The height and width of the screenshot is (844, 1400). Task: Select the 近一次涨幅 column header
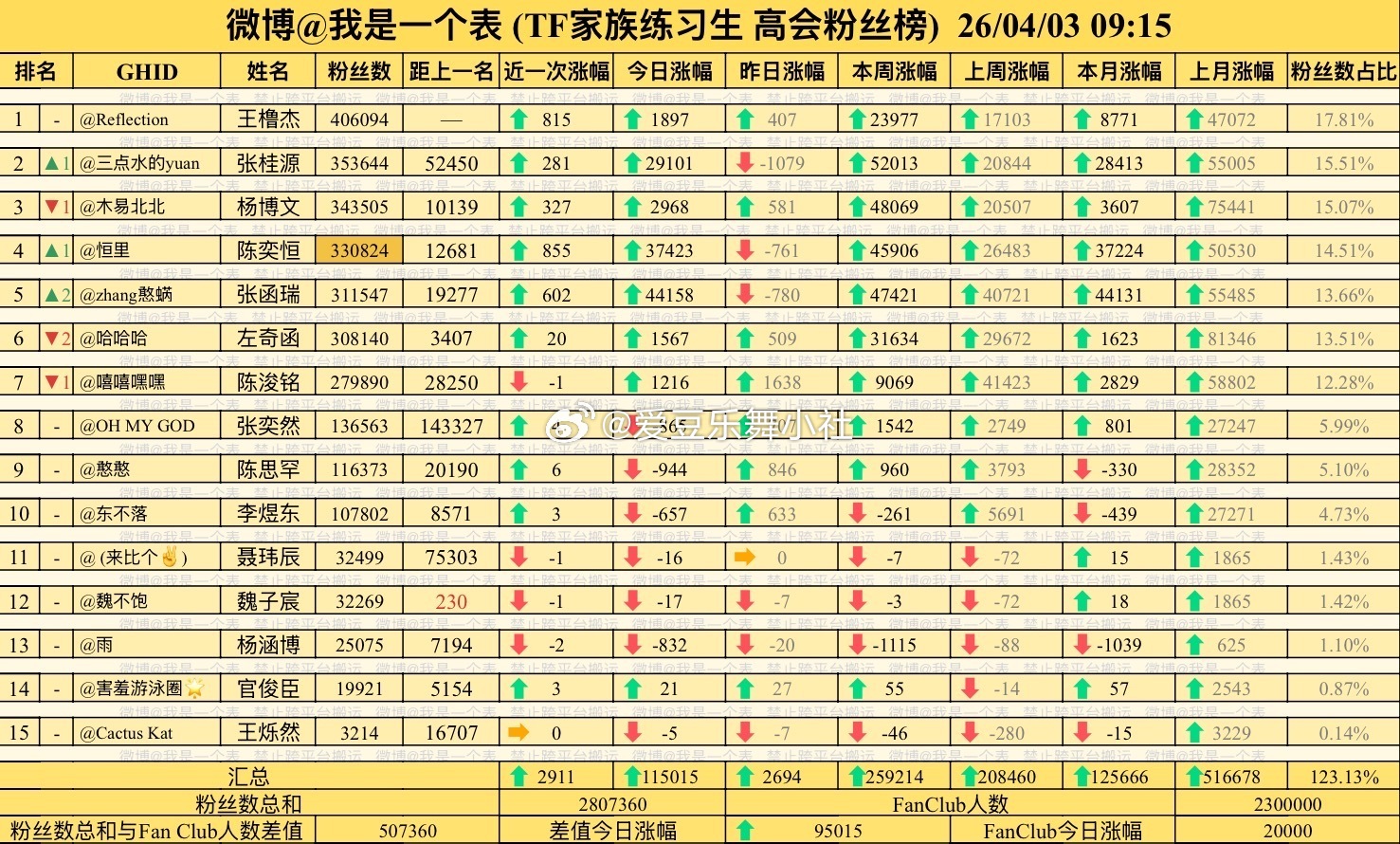point(556,71)
